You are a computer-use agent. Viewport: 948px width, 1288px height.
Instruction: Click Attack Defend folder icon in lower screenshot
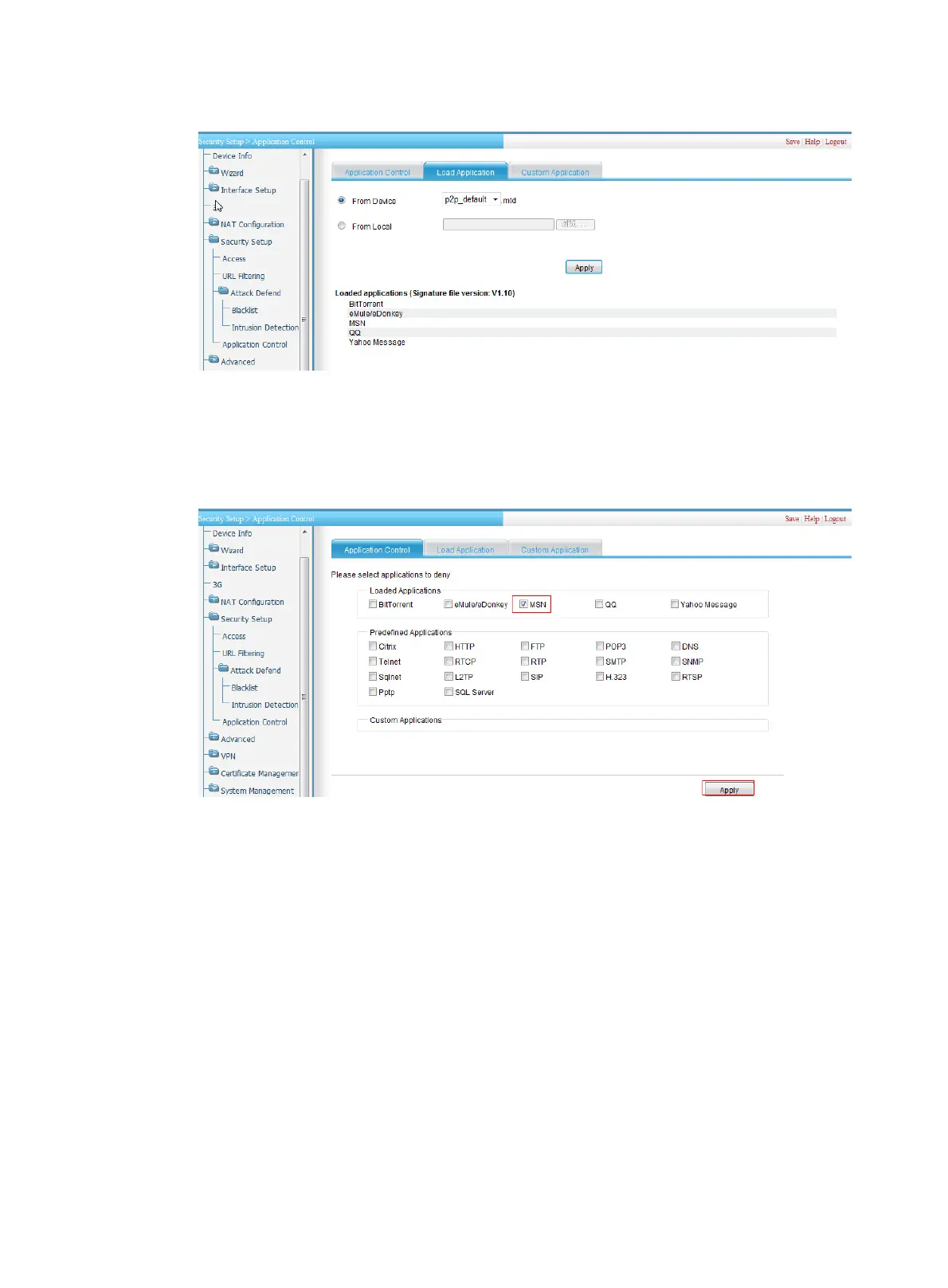point(224,668)
